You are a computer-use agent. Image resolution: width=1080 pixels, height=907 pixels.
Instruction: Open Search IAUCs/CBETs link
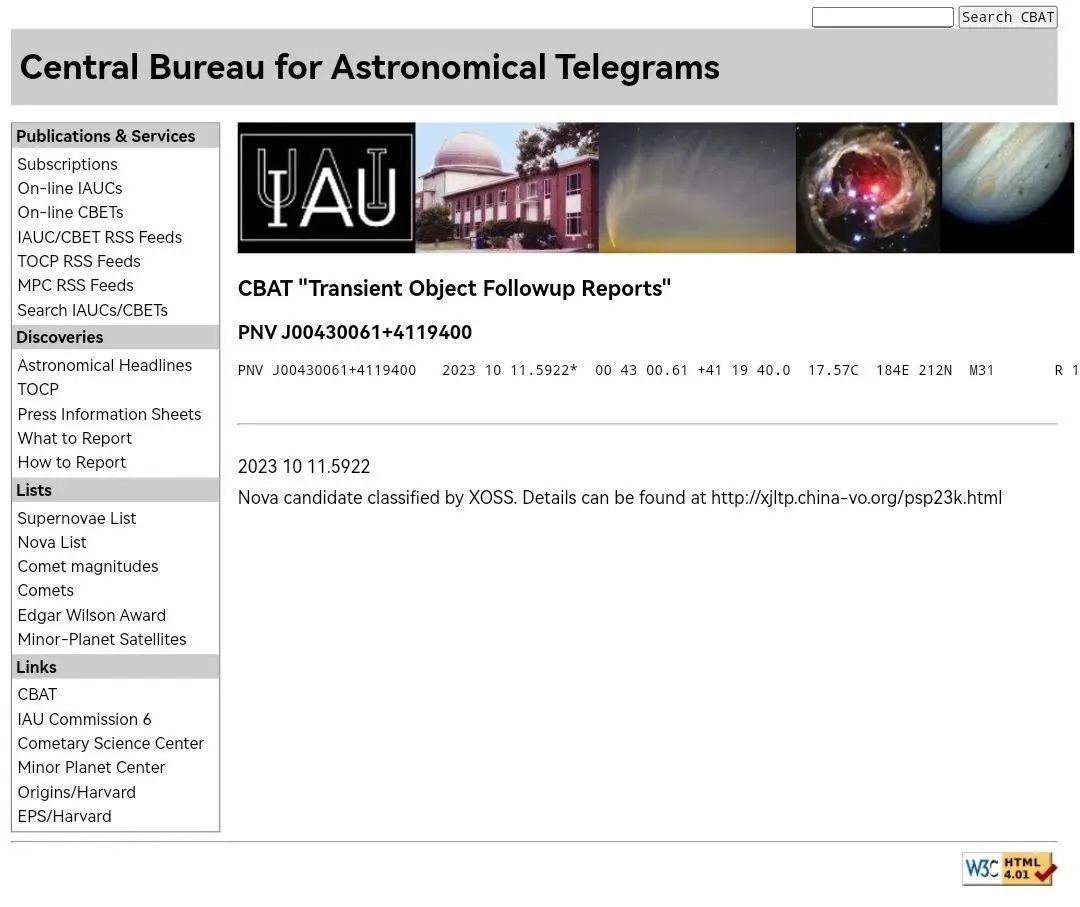point(93,311)
